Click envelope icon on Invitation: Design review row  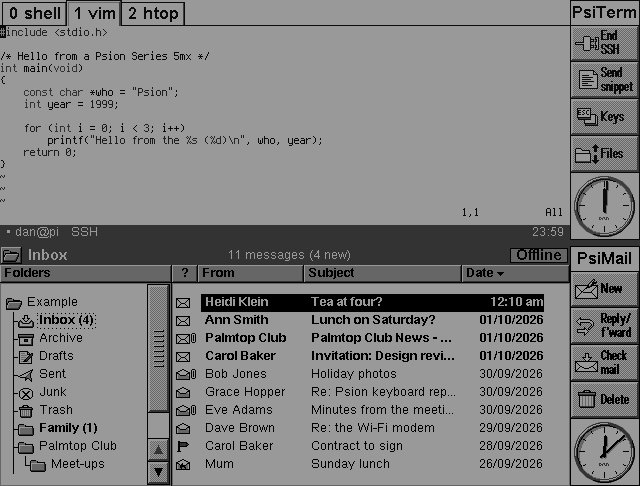pyautogui.click(x=183, y=357)
